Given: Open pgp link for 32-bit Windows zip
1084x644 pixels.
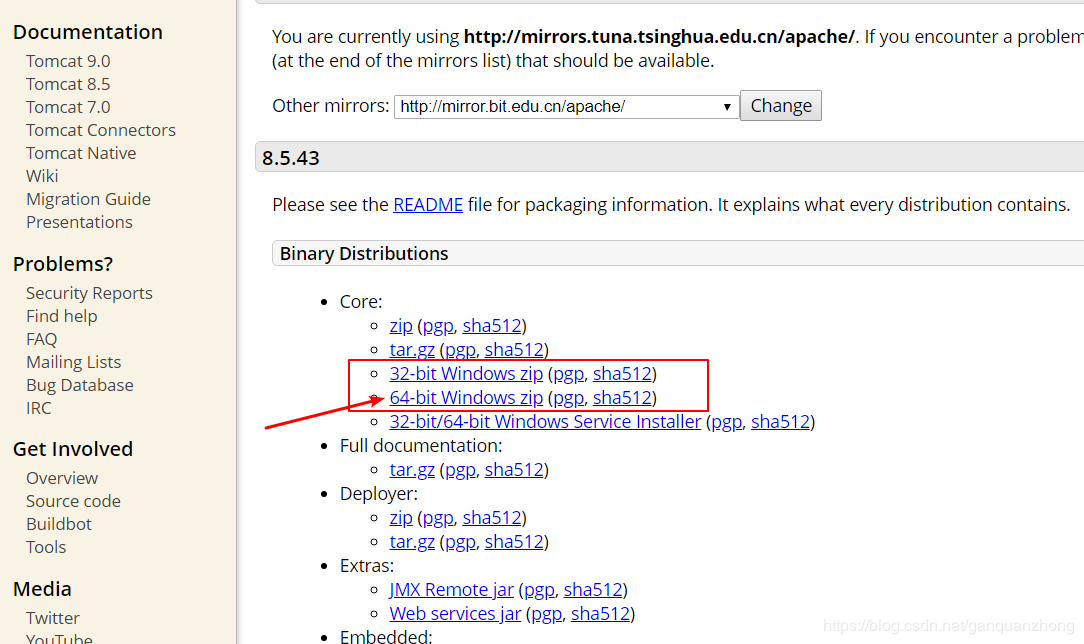Looking at the screenshot, I should (x=568, y=374).
